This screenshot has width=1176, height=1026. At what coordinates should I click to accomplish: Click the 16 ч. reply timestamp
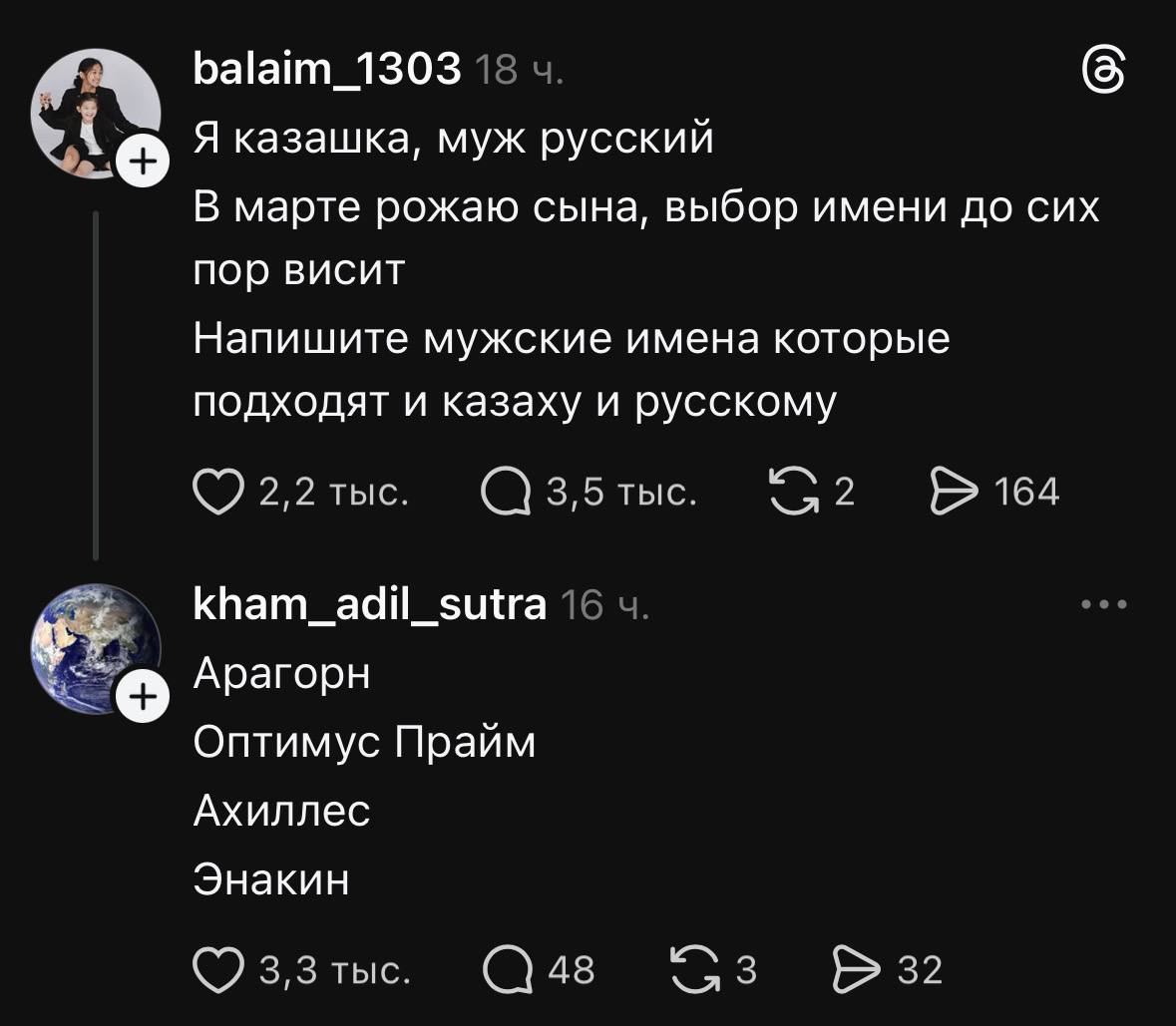pos(604,606)
